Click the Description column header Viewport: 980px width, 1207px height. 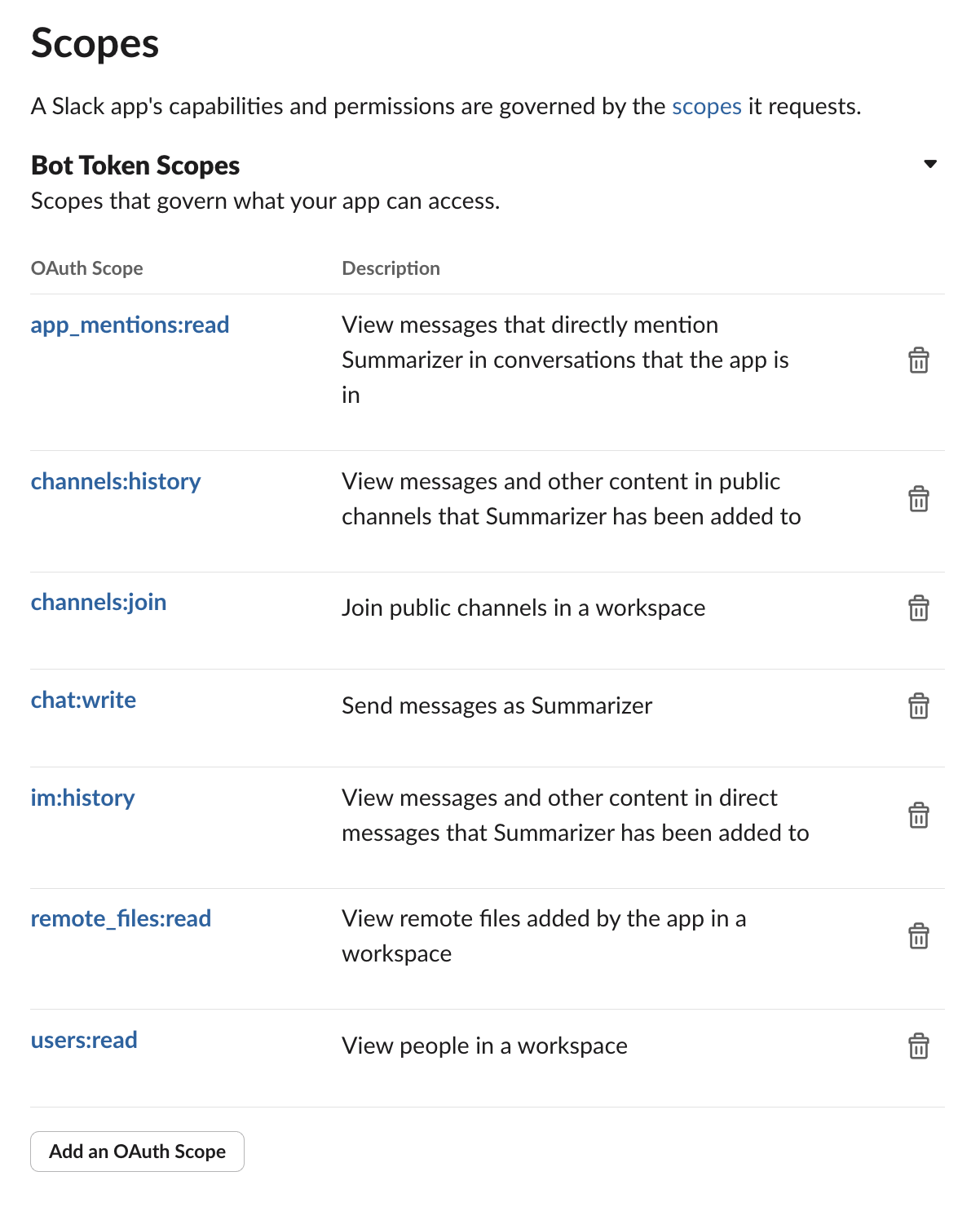pyautogui.click(x=391, y=268)
